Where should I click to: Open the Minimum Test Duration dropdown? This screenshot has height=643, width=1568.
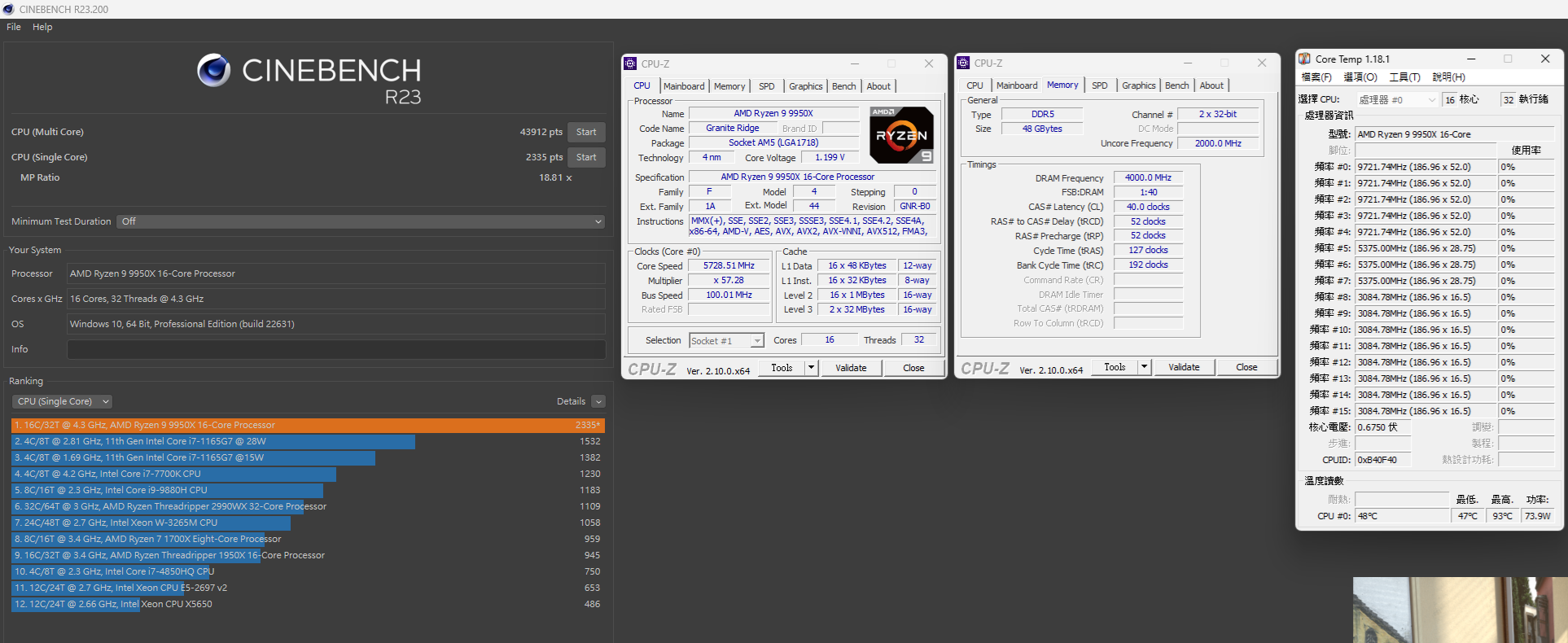[x=361, y=221]
